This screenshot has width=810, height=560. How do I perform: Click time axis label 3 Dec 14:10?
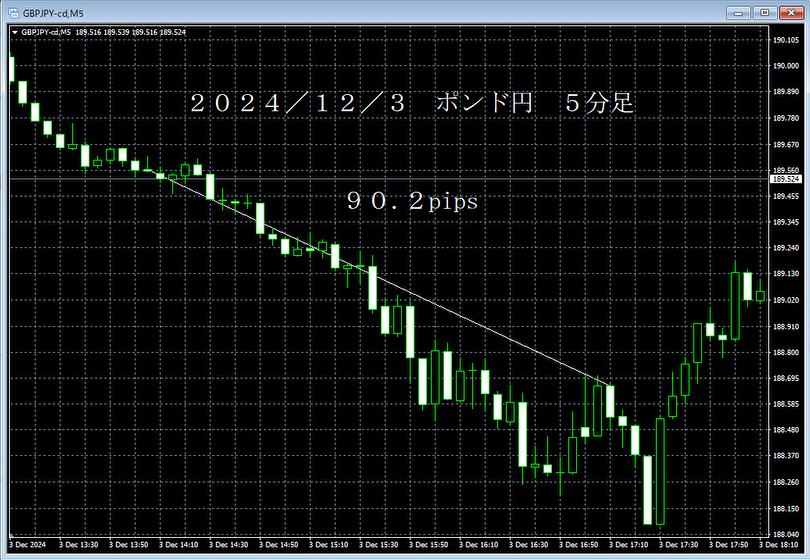[179, 545]
